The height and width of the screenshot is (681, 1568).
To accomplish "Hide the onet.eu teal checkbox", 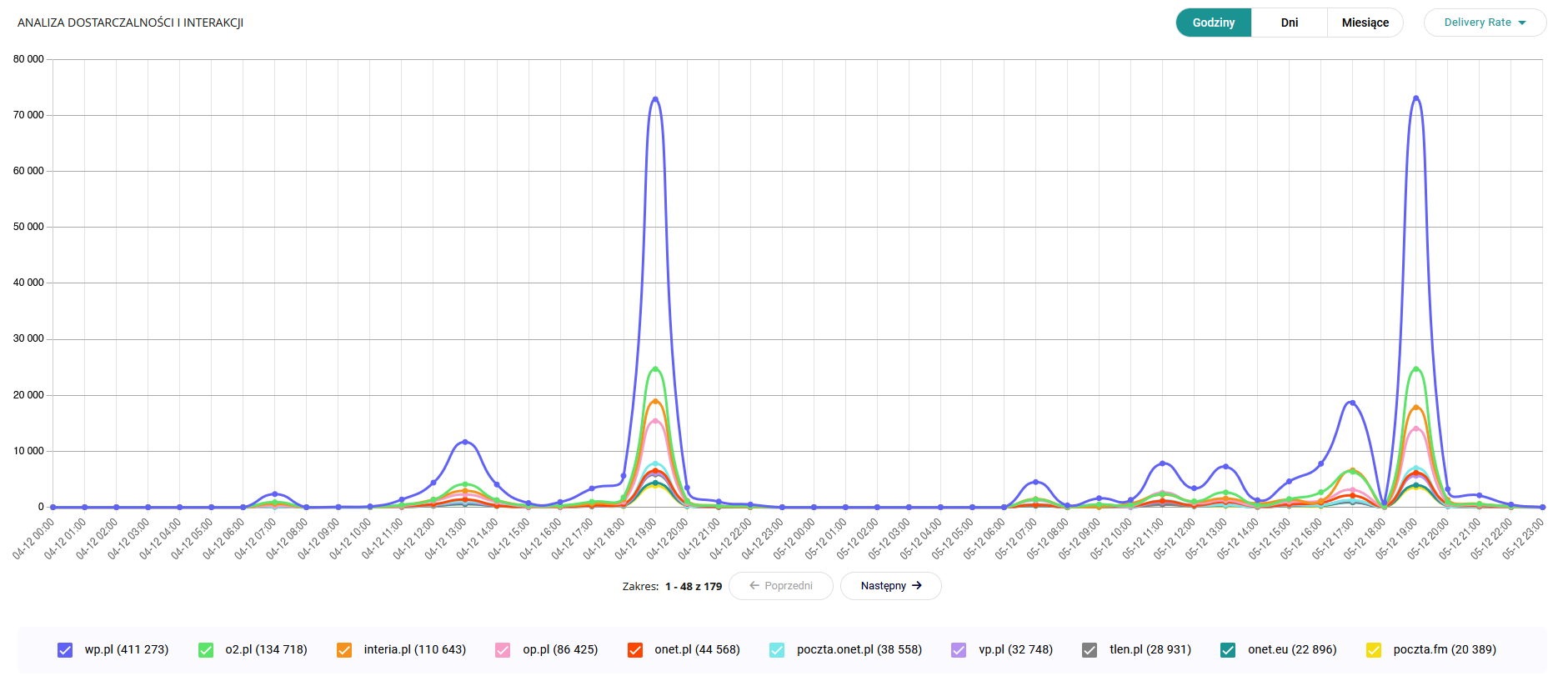I will click(x=1228, y=650).
